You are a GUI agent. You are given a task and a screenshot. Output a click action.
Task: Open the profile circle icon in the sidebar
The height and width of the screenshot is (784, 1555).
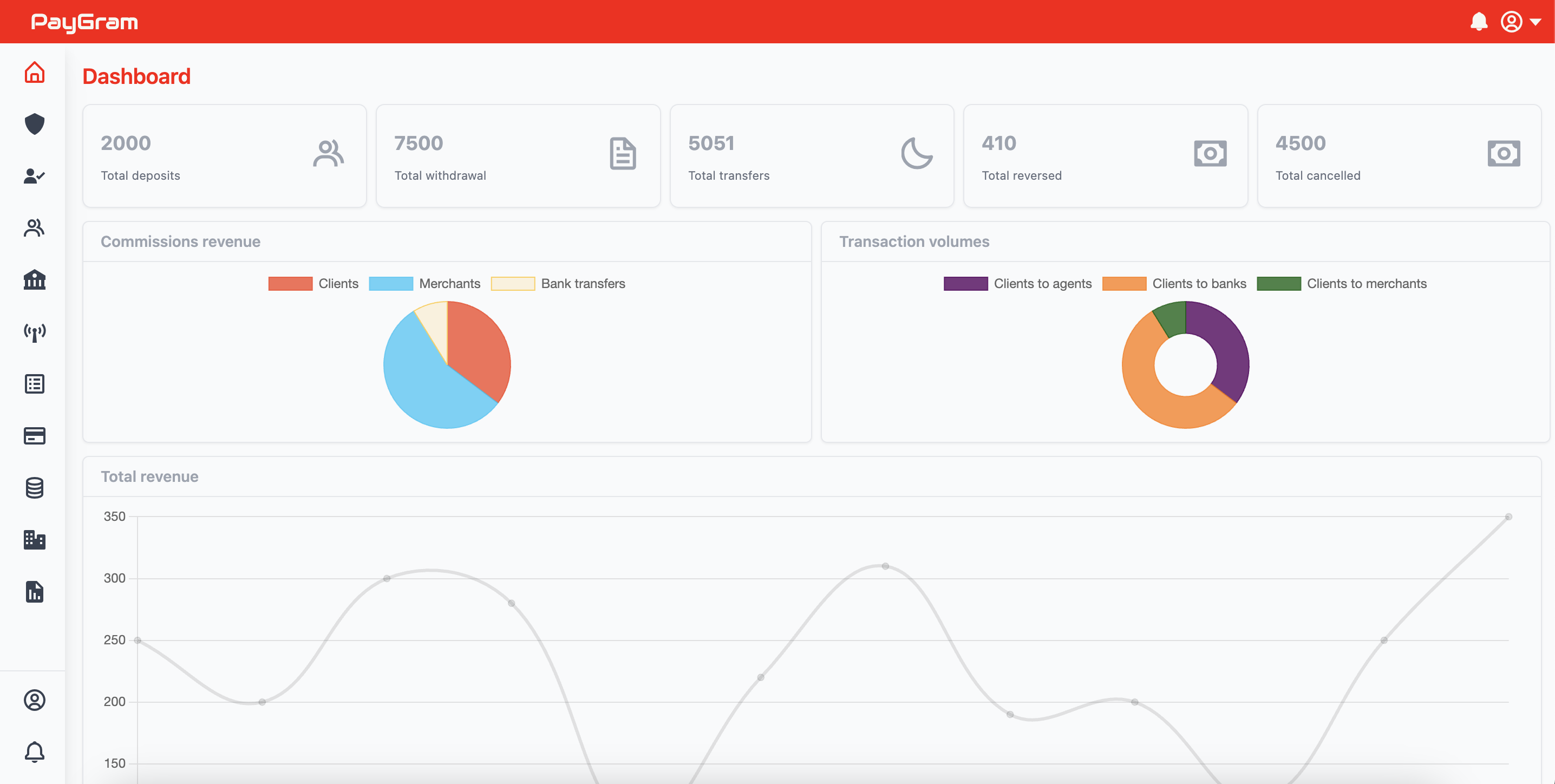[x=35, y=700]
